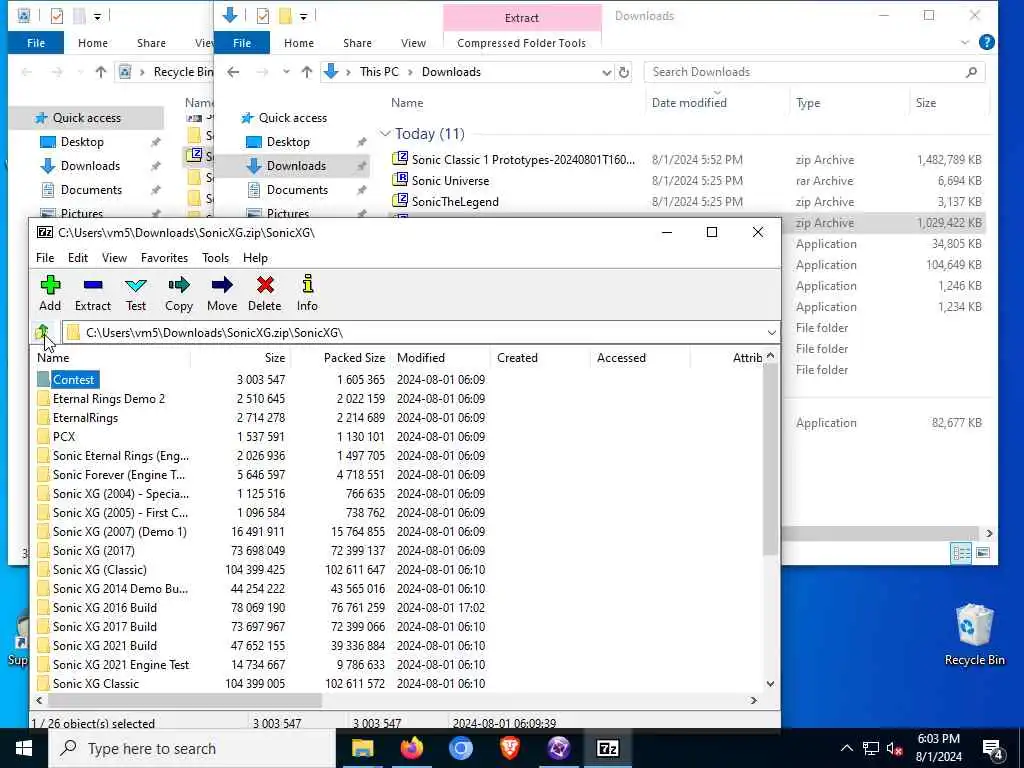This screenshot has height=768, width=1024.
Task: Click the Move toolbar icon in 7-Zip
Action: (222, 293)
